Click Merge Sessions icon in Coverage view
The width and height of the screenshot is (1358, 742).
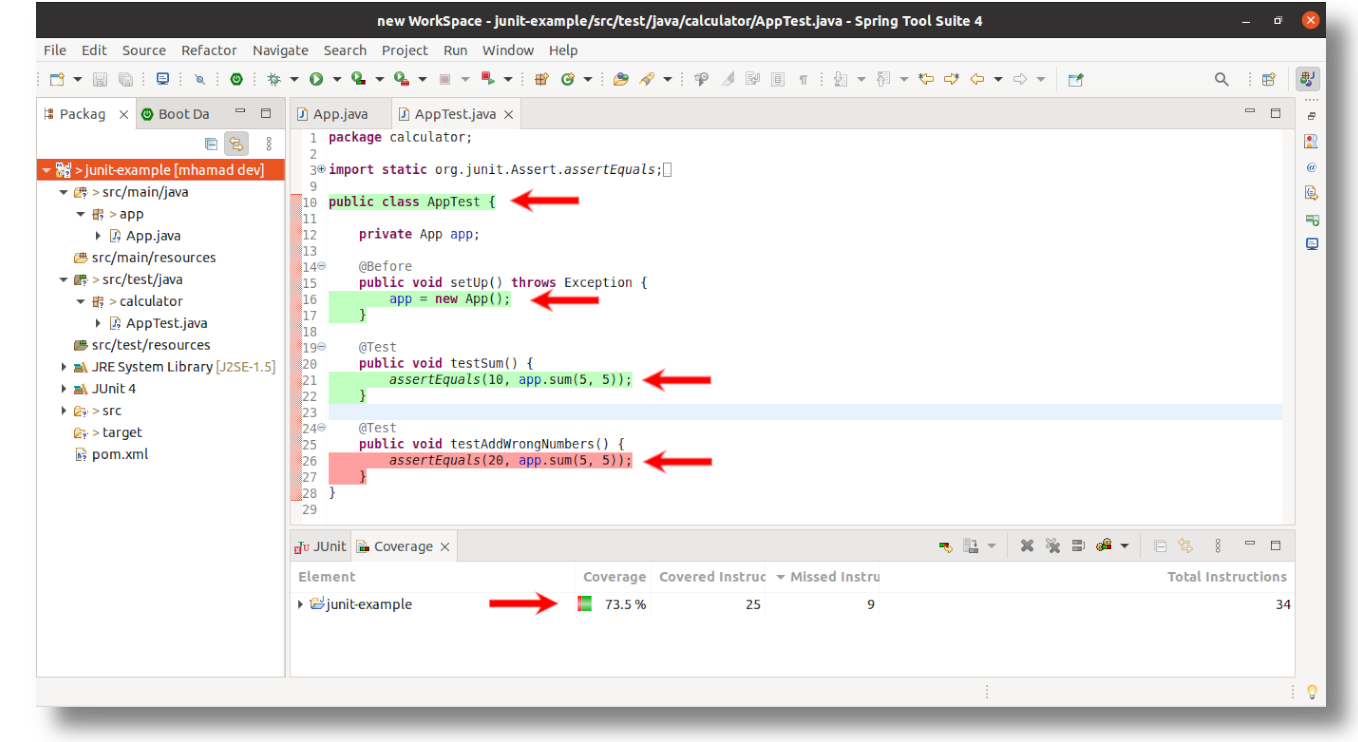[1079, 546]
